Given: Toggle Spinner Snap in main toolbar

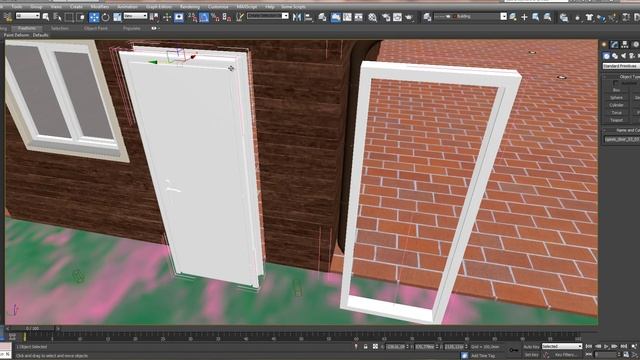Looking at the screenshot, I should click(227, 17).
